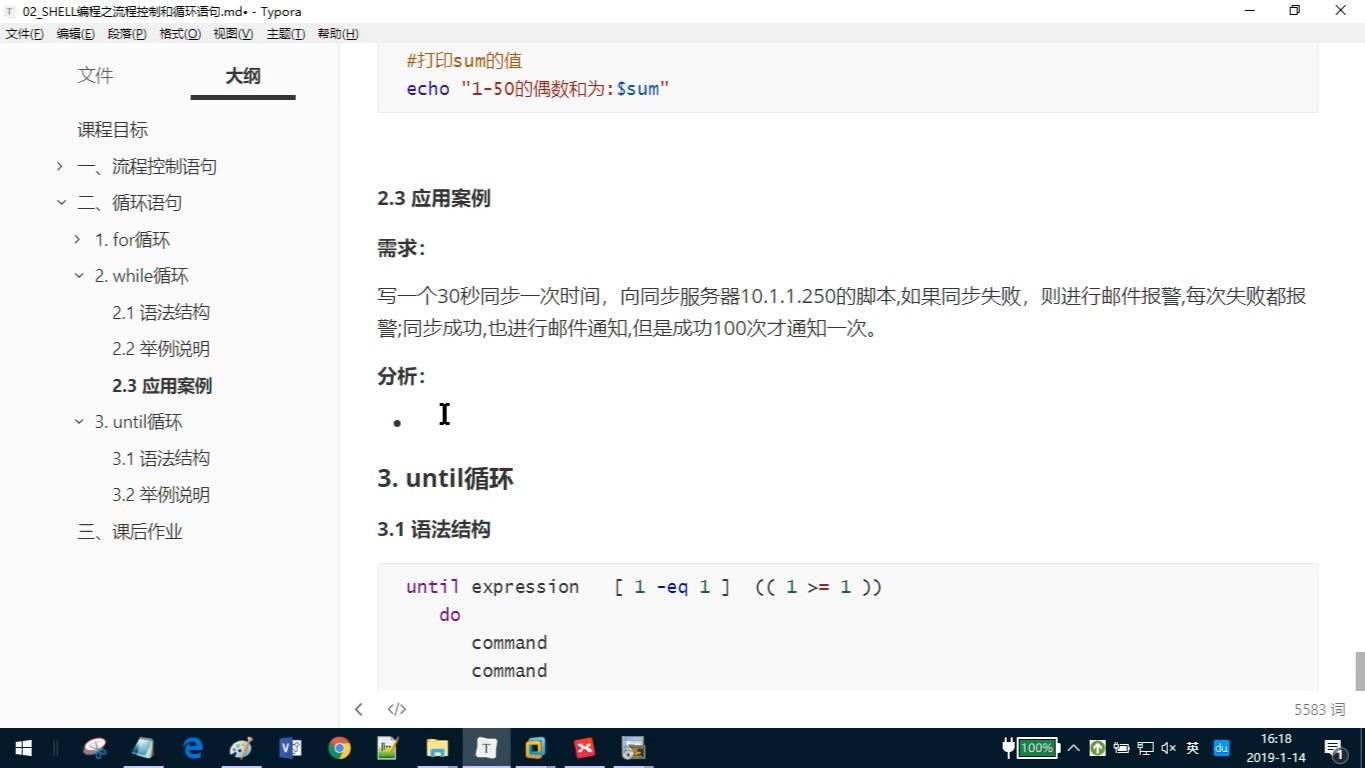Click the green up-arrow tray icon
The width and height of the screenshot is (1365, 768).
(x=1097, y=748)
